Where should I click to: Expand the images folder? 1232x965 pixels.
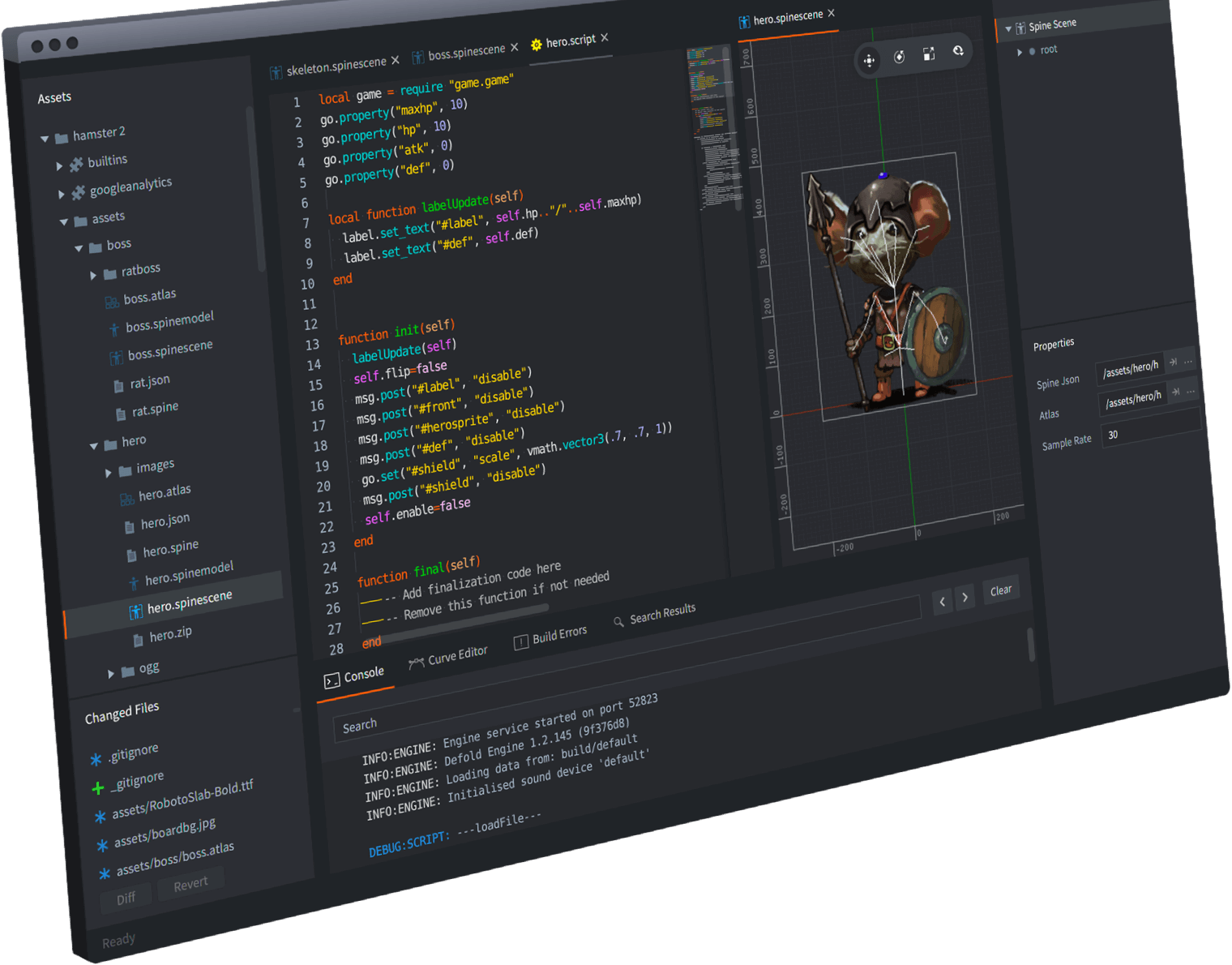(109, 473)
